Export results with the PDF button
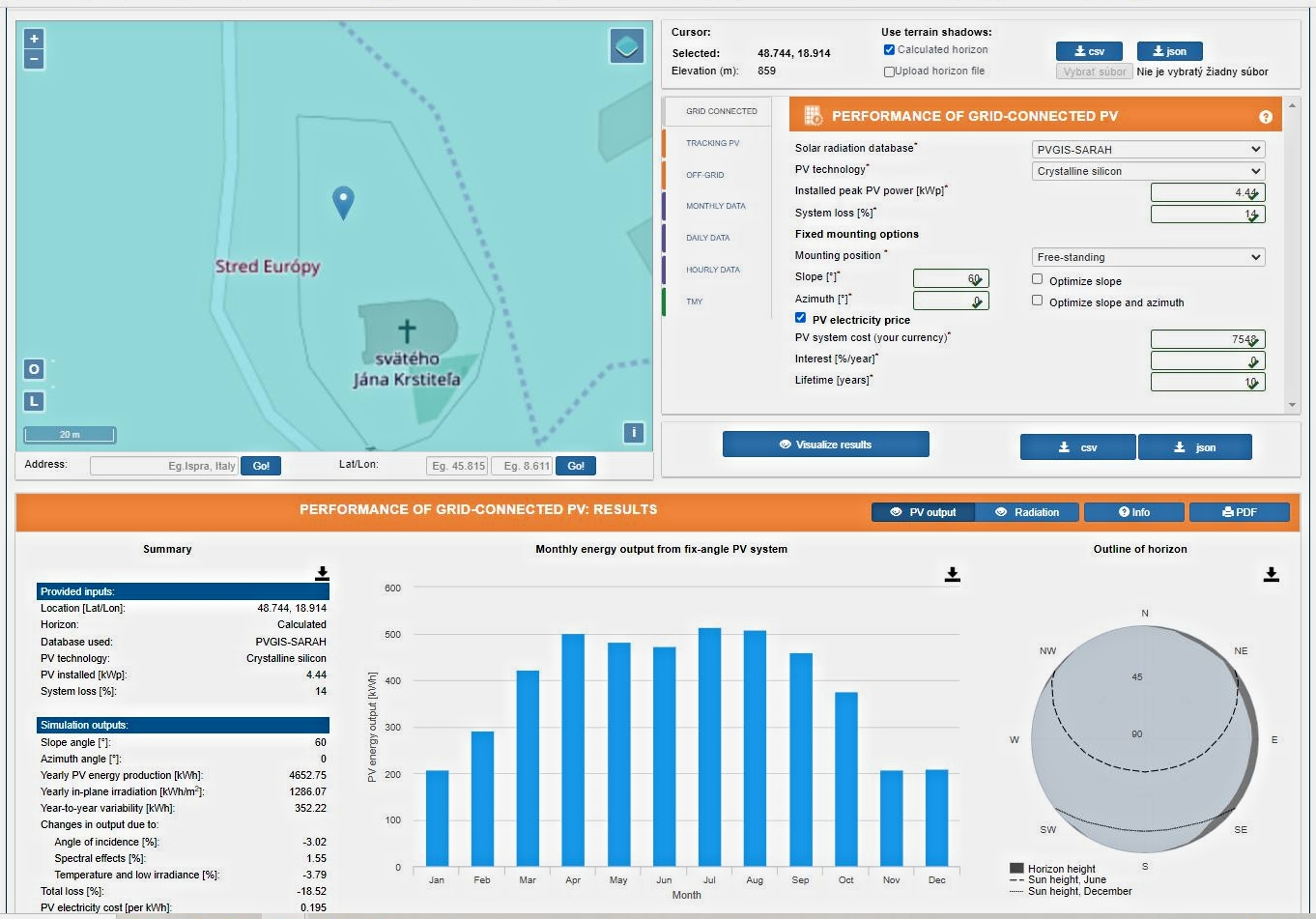1316x919 pixels. click(1240, 512)
